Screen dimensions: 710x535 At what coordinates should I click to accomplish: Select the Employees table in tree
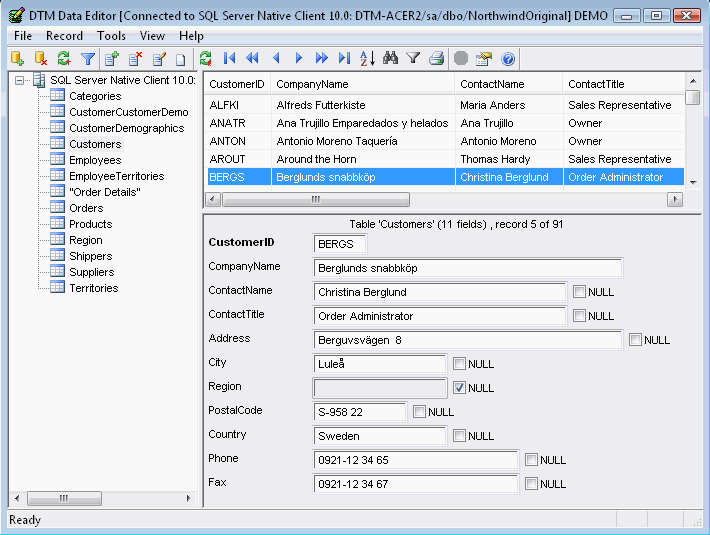tap(95, 160)
